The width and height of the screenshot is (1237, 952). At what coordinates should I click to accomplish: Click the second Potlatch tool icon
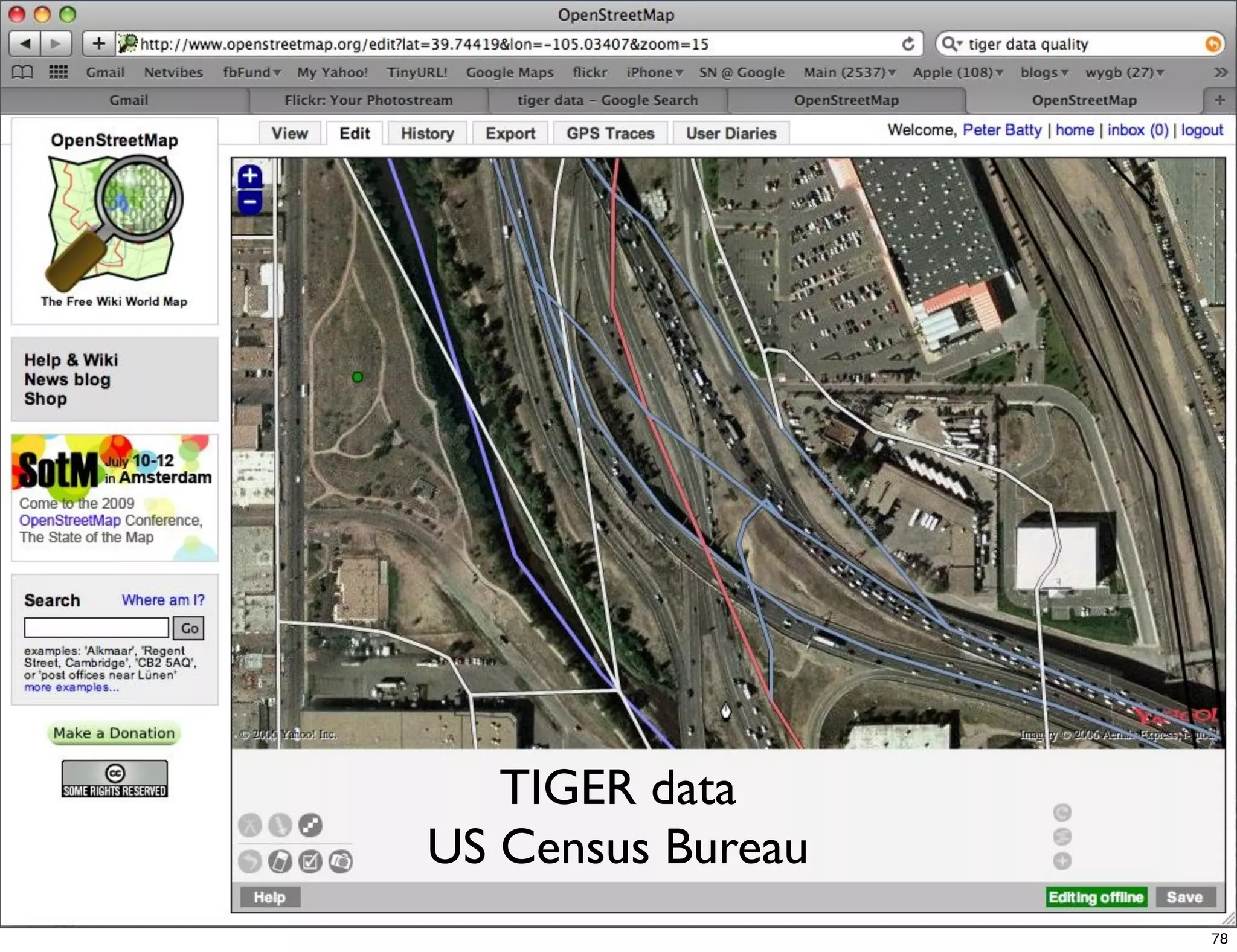[x=280, y=825]
